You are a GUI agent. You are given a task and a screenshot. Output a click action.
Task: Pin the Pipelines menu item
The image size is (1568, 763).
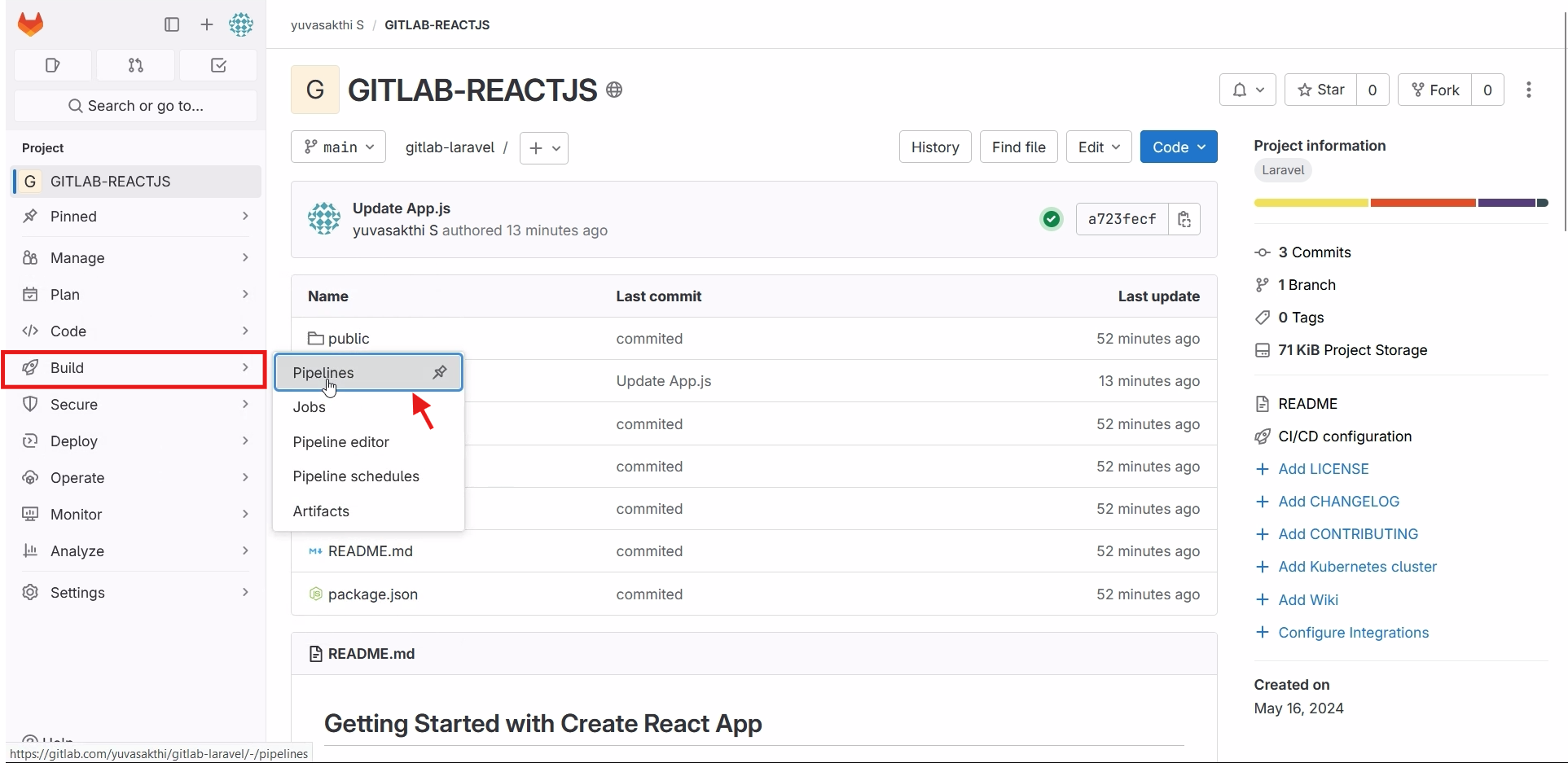pos(440,372)
